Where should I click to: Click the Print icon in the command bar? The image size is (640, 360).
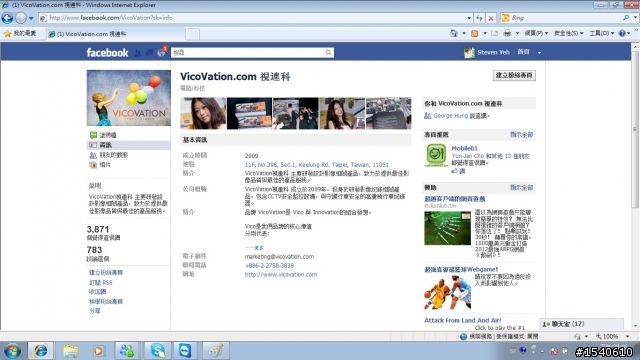(507, 33)
